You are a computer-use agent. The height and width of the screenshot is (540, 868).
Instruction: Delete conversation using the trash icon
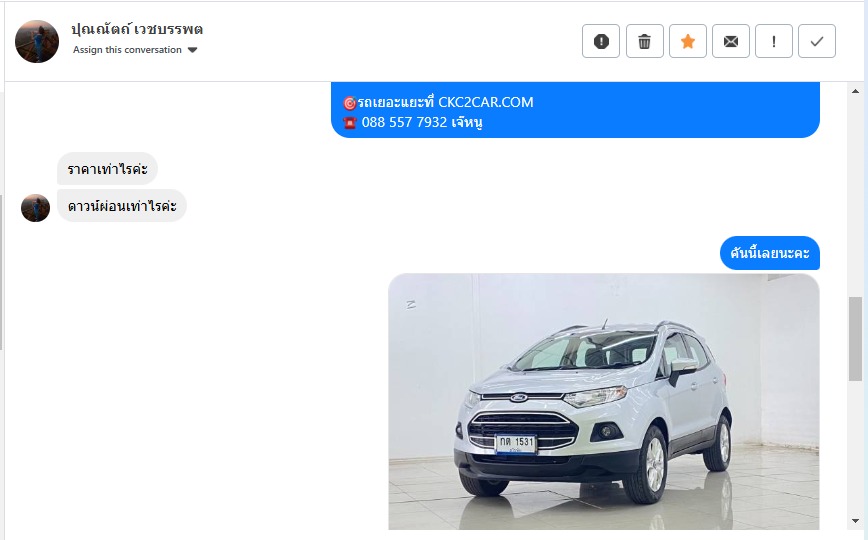644,41
